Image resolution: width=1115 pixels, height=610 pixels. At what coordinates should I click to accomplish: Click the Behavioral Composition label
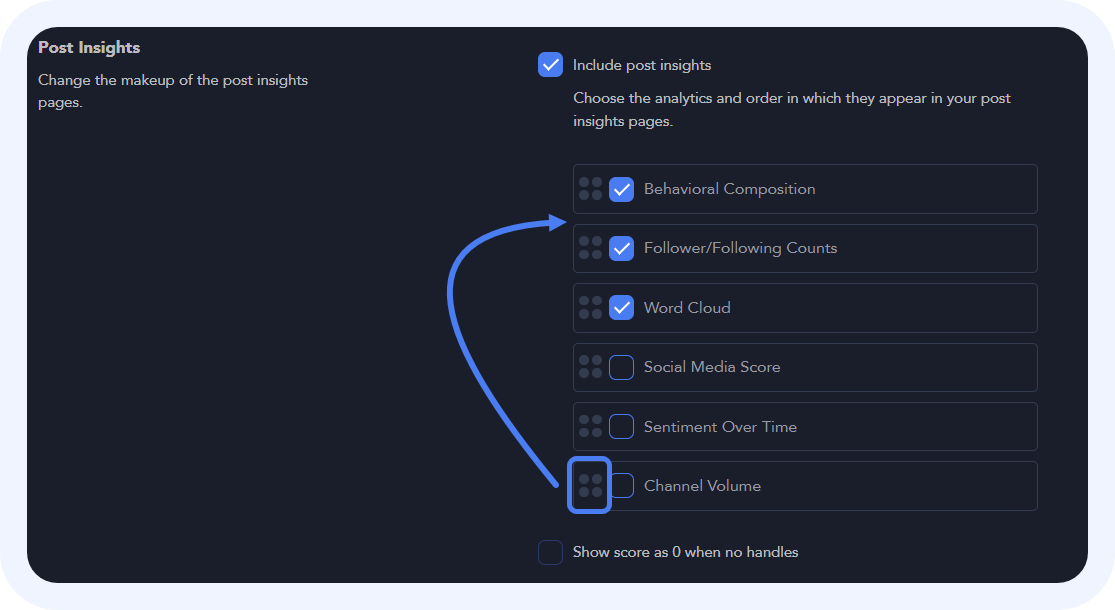coord(729,189)
